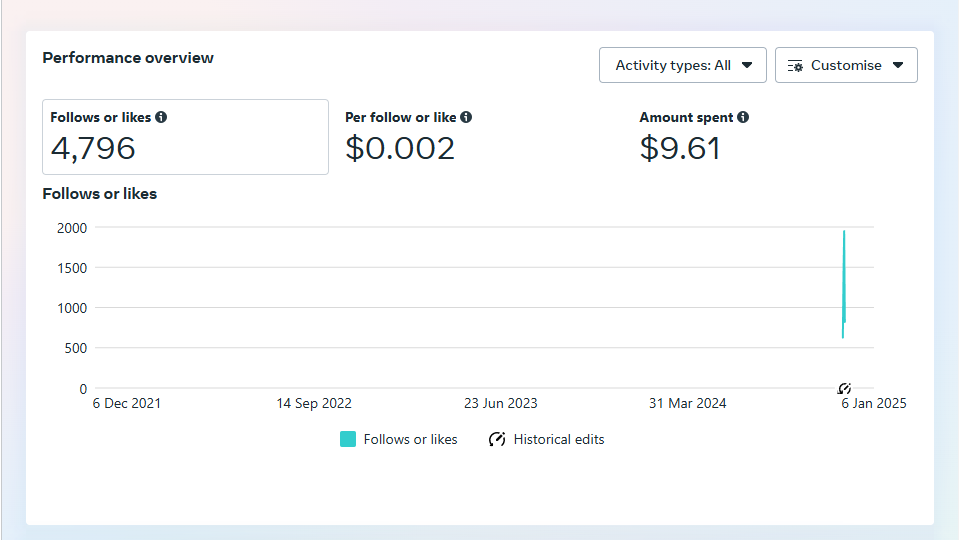Click the Performance overview heading
Viewport: 959px width, 540px height.
tap(128, 58)
